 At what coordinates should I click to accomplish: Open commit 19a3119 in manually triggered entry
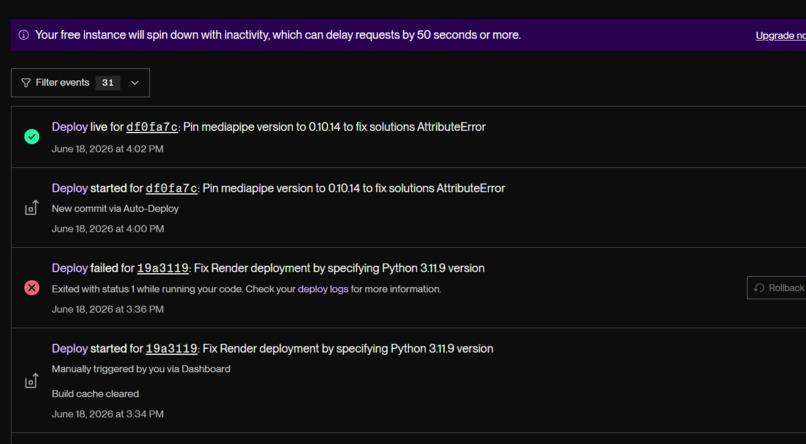171,349
